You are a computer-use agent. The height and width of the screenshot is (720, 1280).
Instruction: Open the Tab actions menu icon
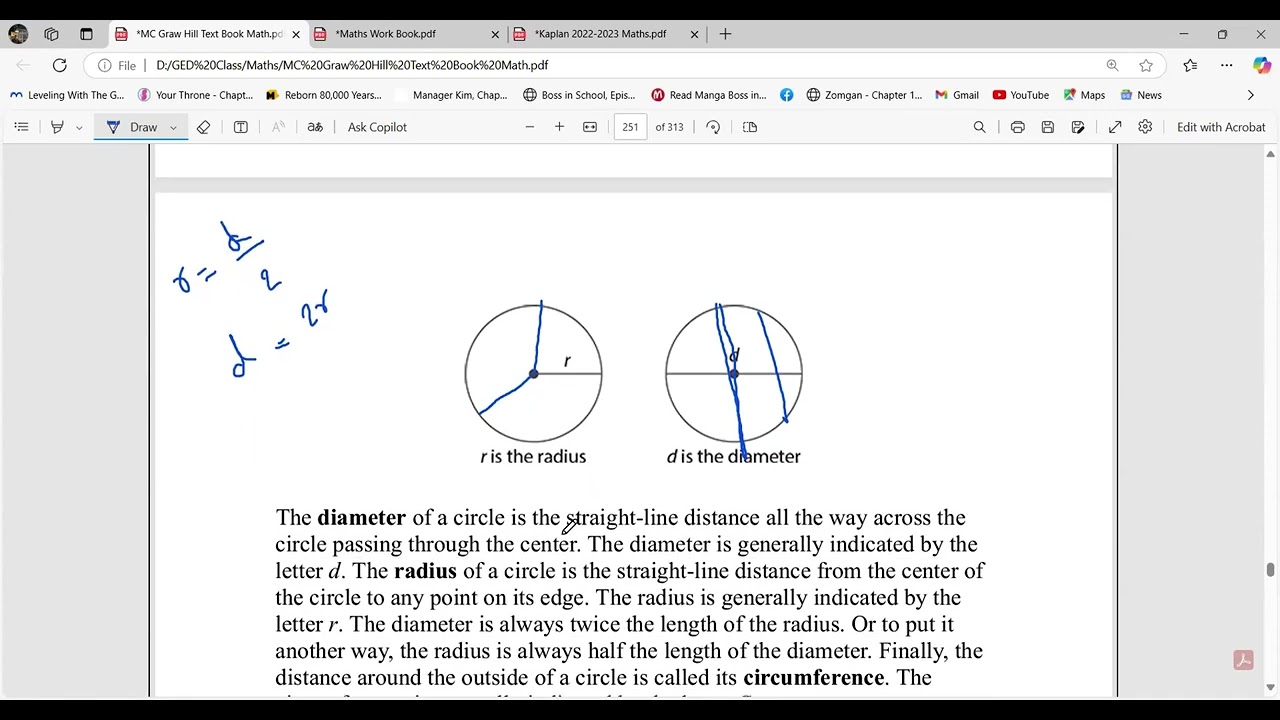click(x=86, y=34)
